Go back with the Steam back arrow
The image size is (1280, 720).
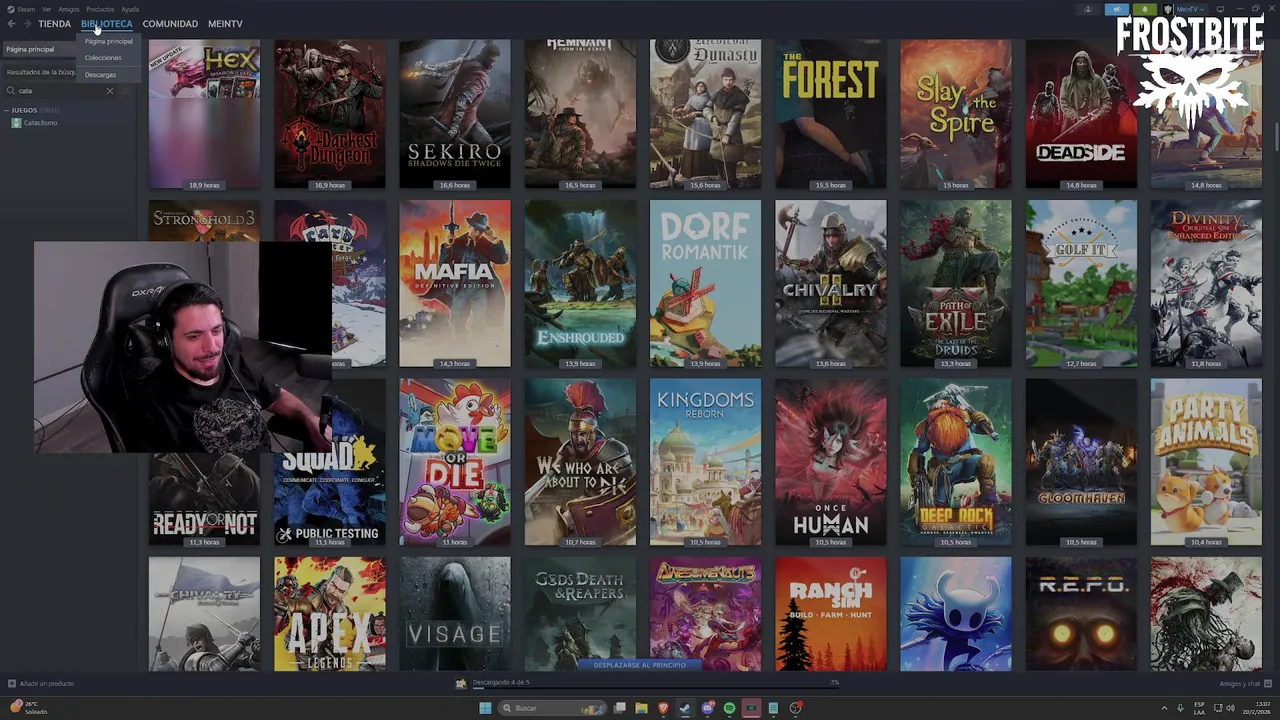coord(12,24)
